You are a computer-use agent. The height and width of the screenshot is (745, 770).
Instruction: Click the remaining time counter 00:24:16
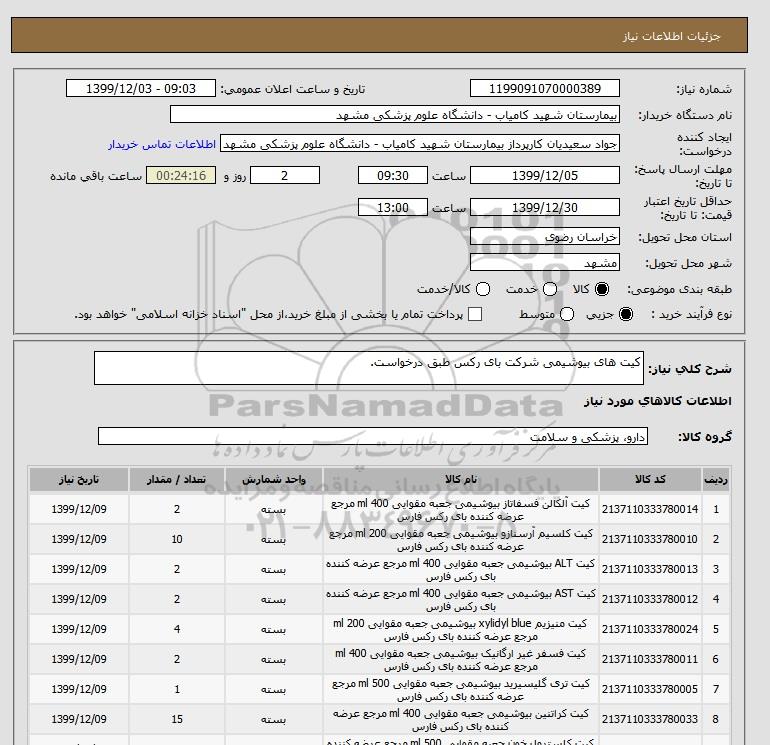[181, 175]
